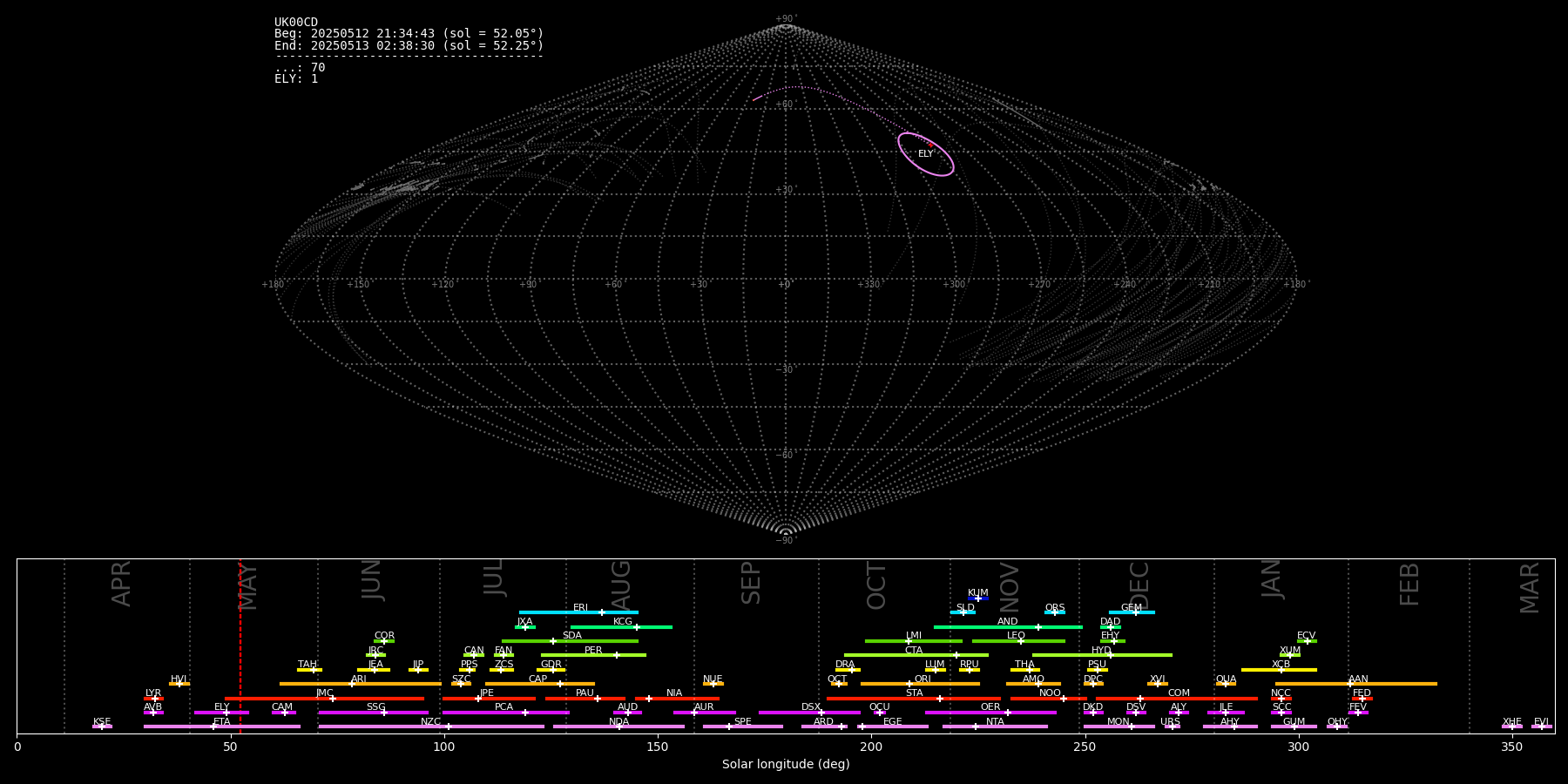Screen dimensions: 1568x784
Task: Select the AND shower label
Action: click(1008, 622)
